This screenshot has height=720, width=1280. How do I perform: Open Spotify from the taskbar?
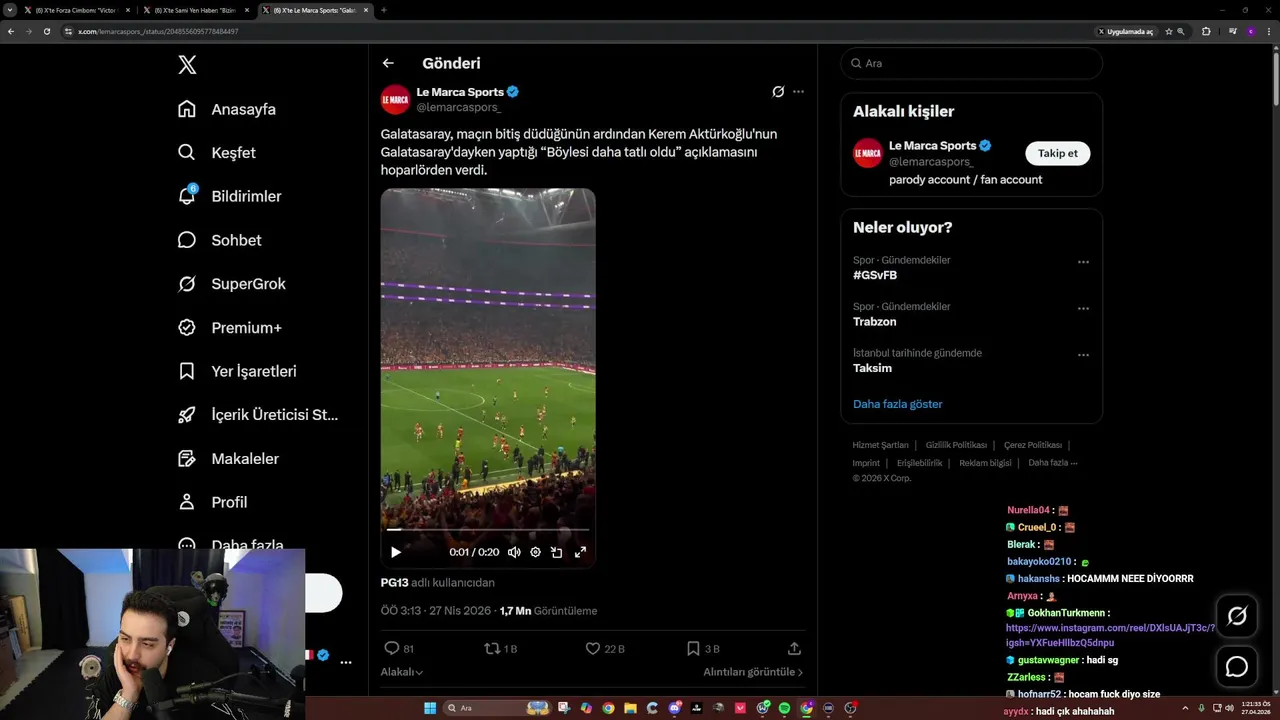pos(784,708)
